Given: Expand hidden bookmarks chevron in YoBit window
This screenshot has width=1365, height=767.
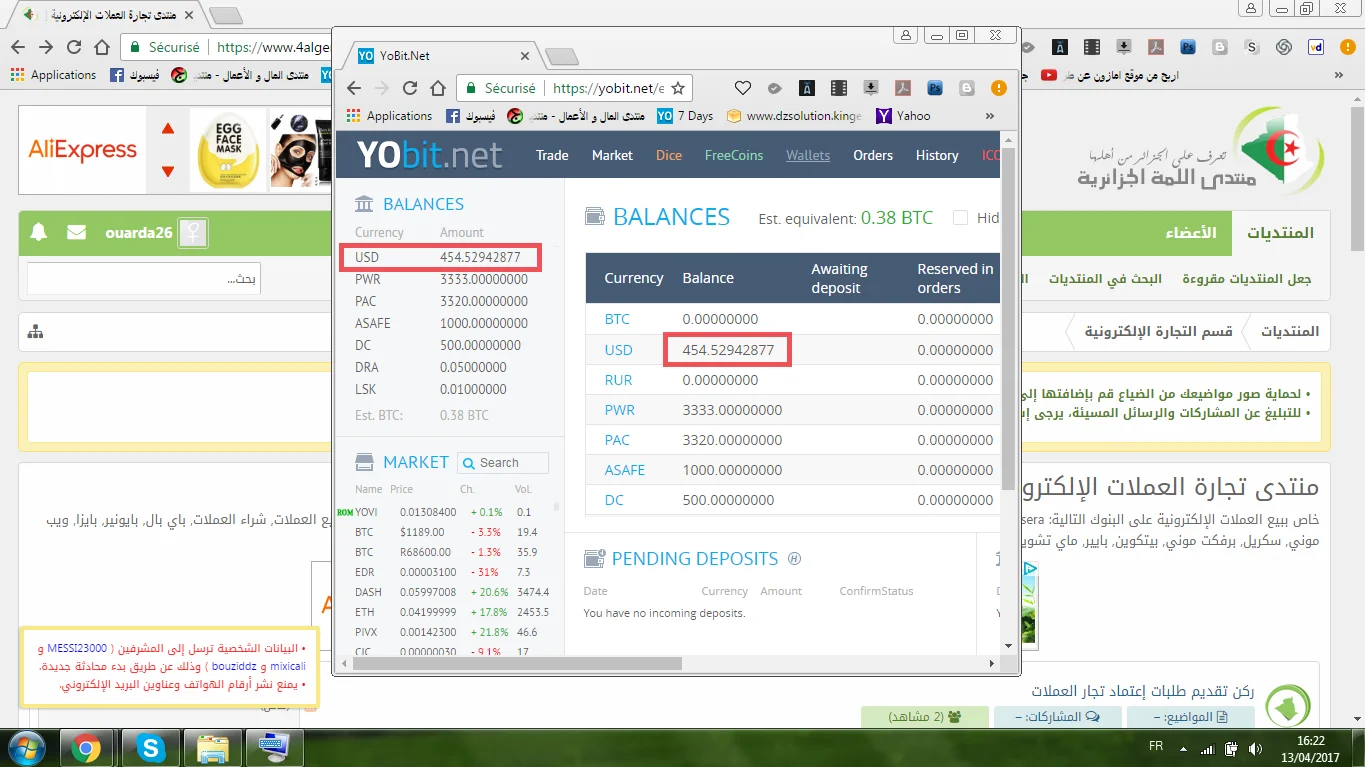Looking at the screenshot, I should point(990,116).
